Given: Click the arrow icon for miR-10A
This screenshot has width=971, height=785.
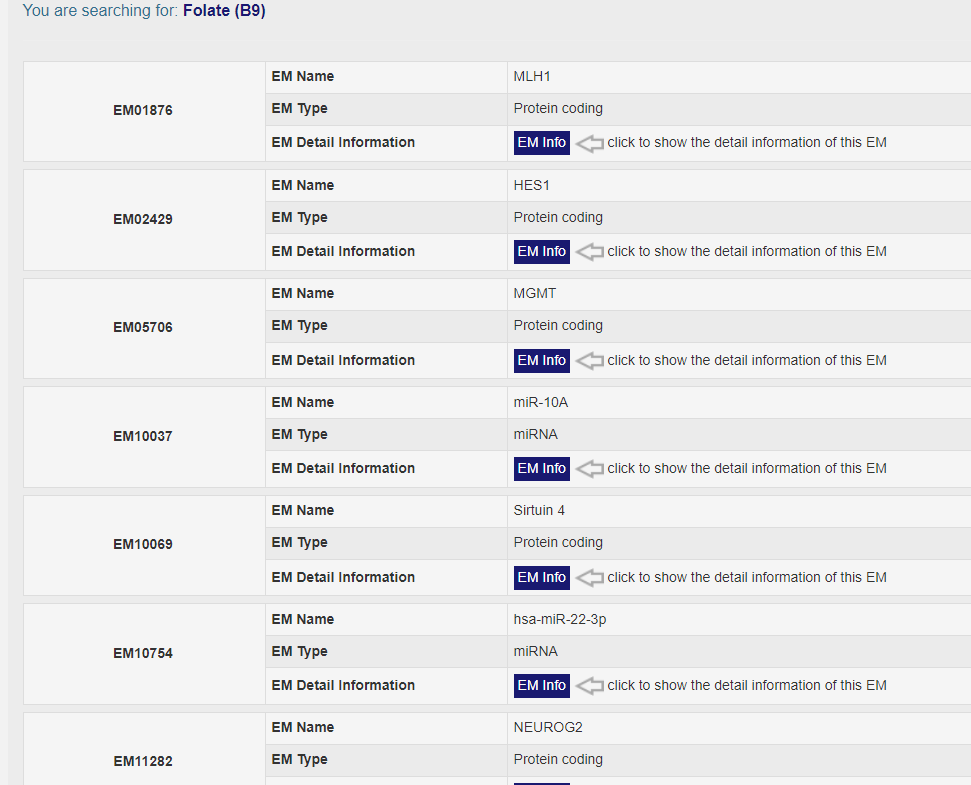Looking at the screenshot, I should pyautogui.click(x=590, y=469).
